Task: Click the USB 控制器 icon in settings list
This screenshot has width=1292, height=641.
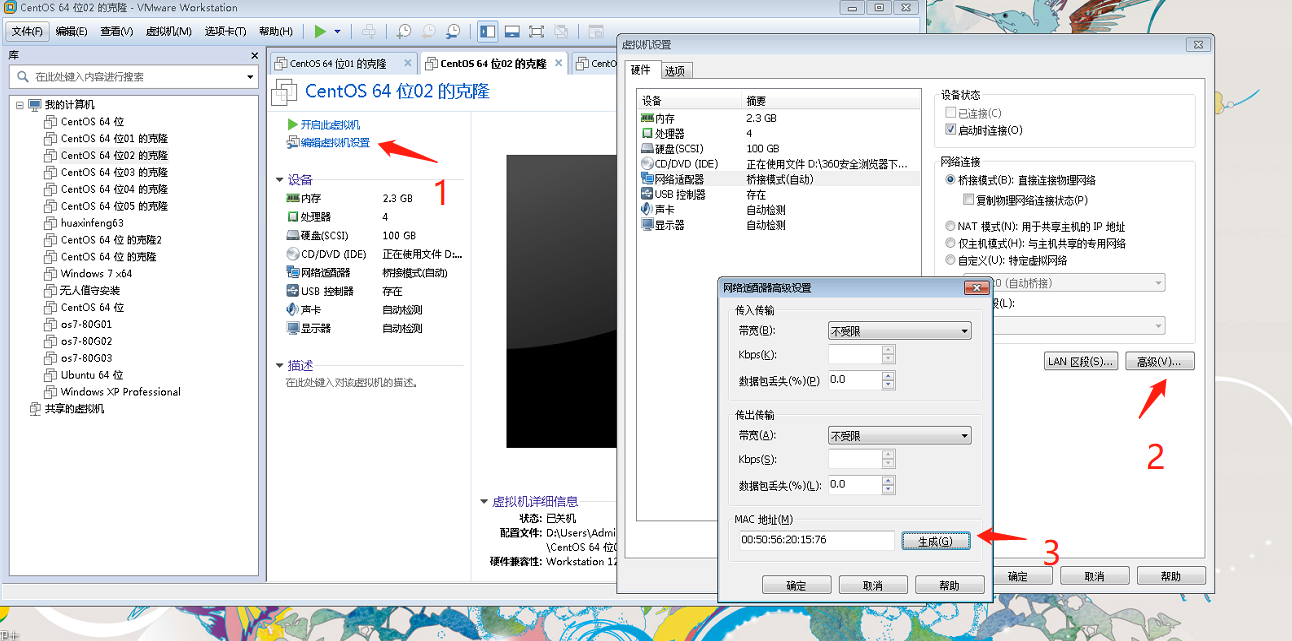Action: 647,194
